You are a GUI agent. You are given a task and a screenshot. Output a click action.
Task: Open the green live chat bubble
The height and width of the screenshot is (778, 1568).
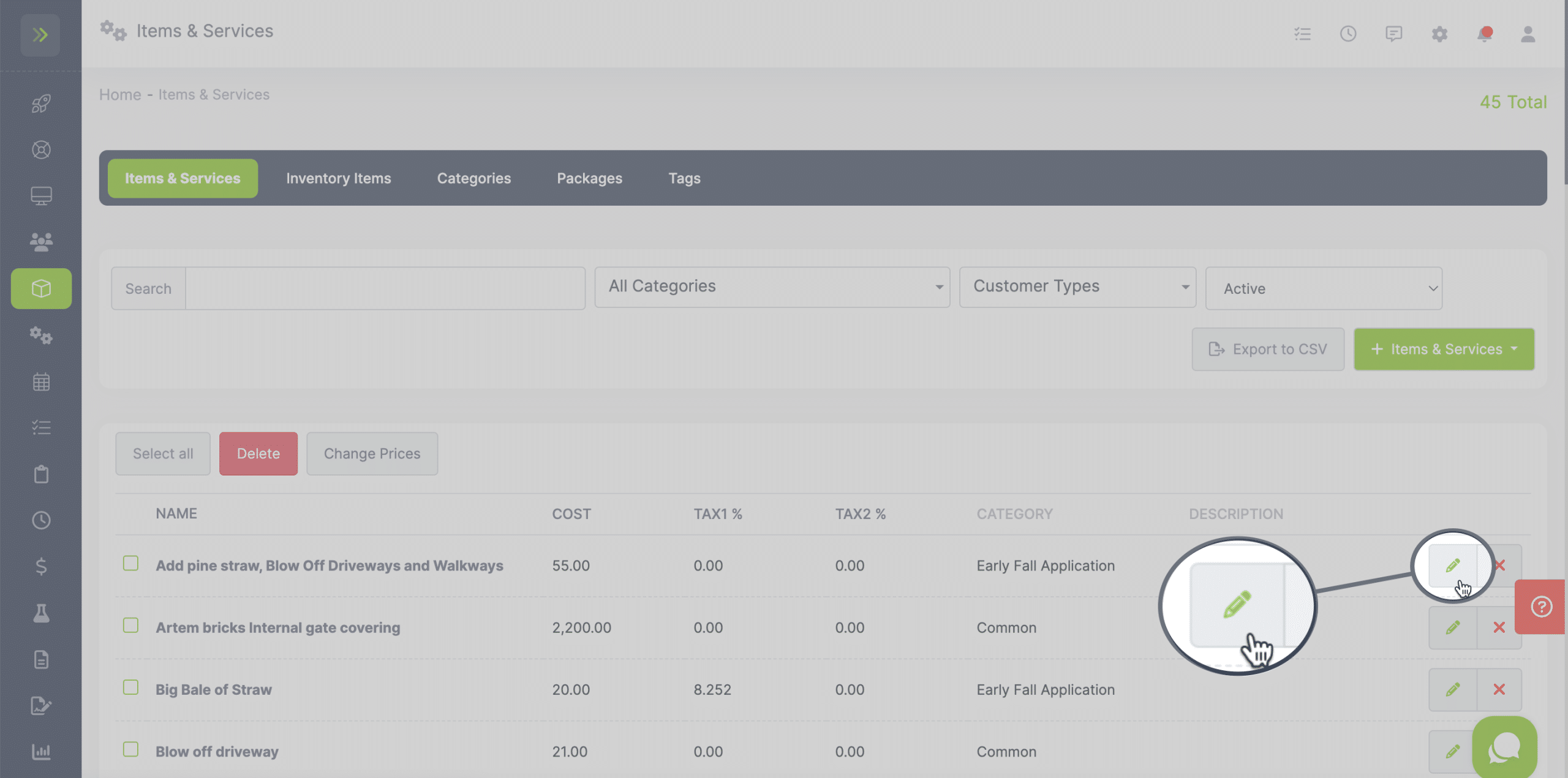1505,748
